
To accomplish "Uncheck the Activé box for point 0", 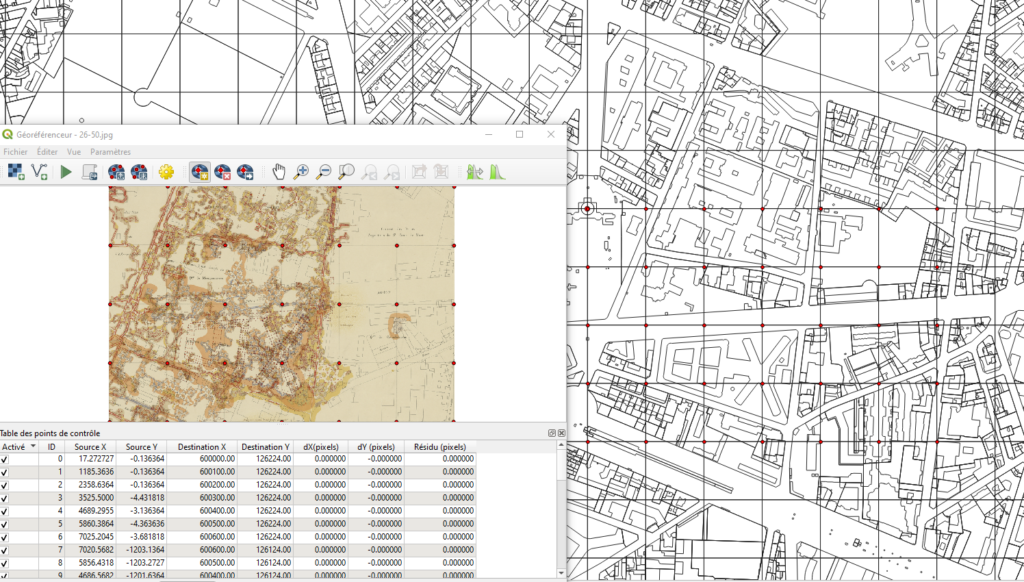I will [5, 459].
